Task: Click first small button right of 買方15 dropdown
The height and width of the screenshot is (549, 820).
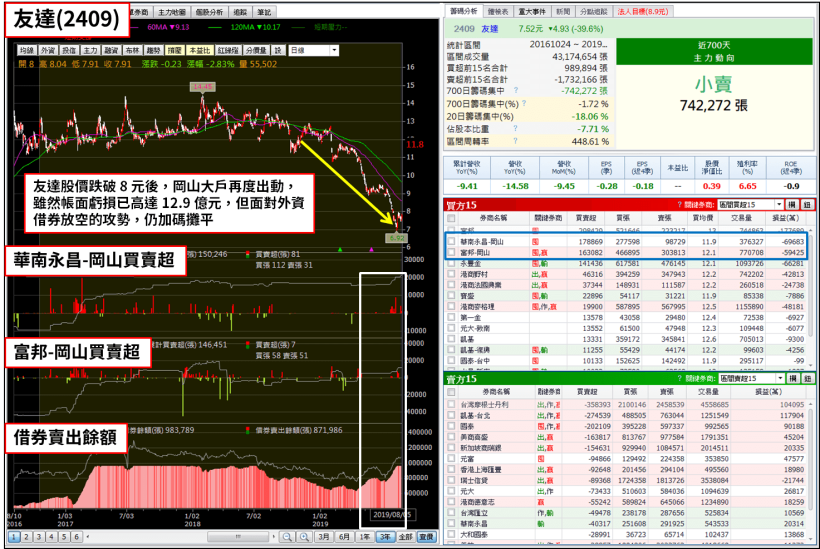Action: 792,204
